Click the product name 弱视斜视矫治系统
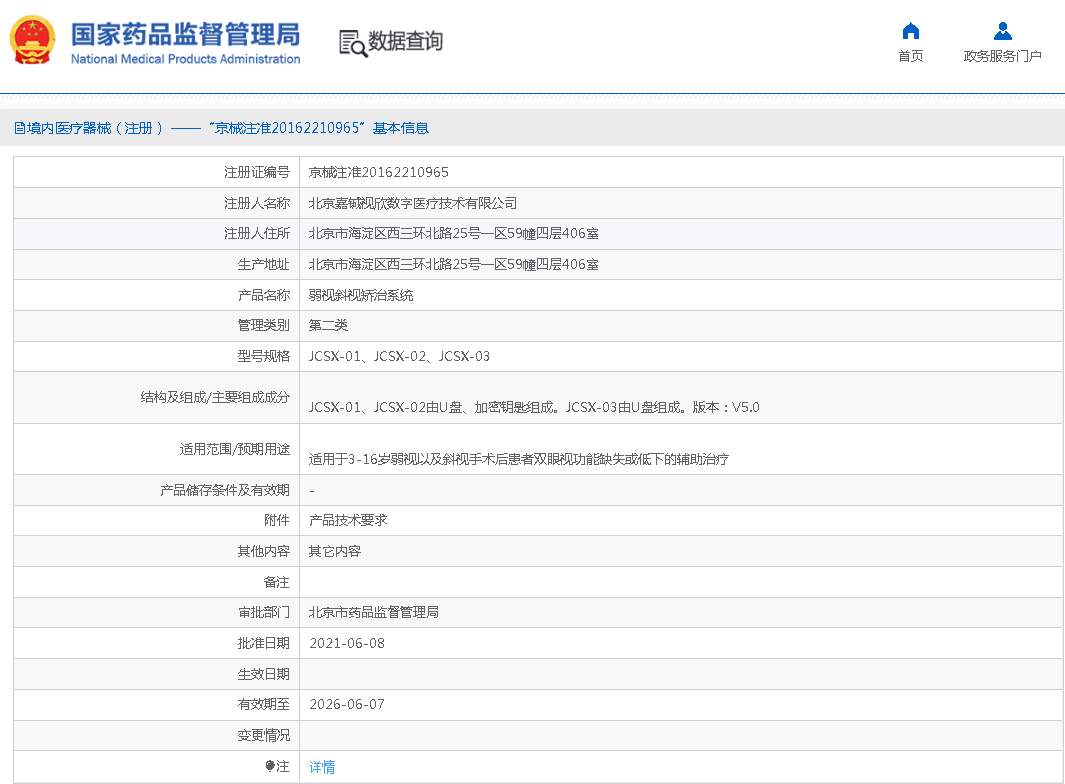Screen dimensions: 1065x784 [x=360, y=295]
